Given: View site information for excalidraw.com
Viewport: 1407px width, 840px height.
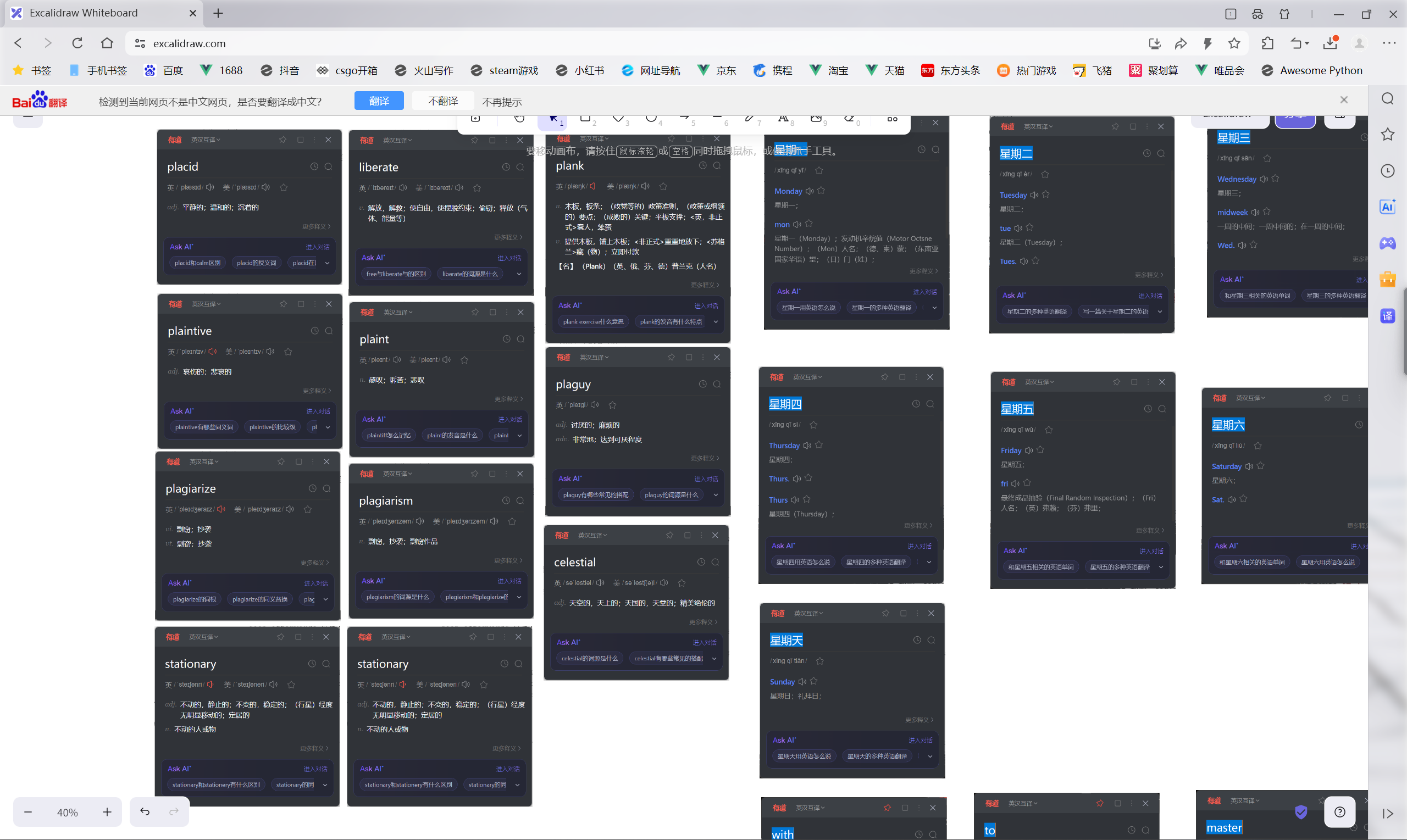Looking at the screenshot, I should (x=140, y=43).
